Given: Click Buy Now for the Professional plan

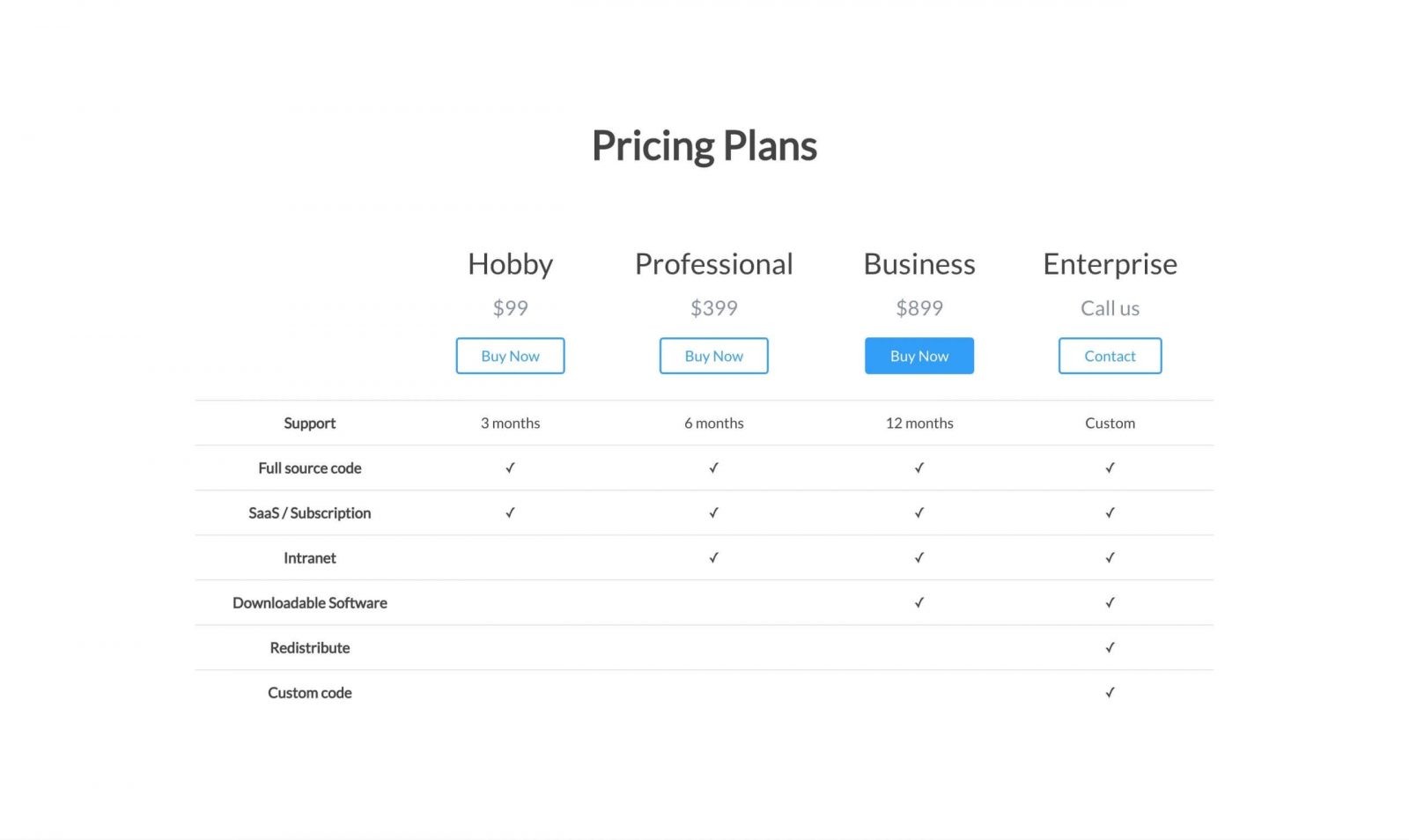Looking at the screenshot, I should [713, 356].
